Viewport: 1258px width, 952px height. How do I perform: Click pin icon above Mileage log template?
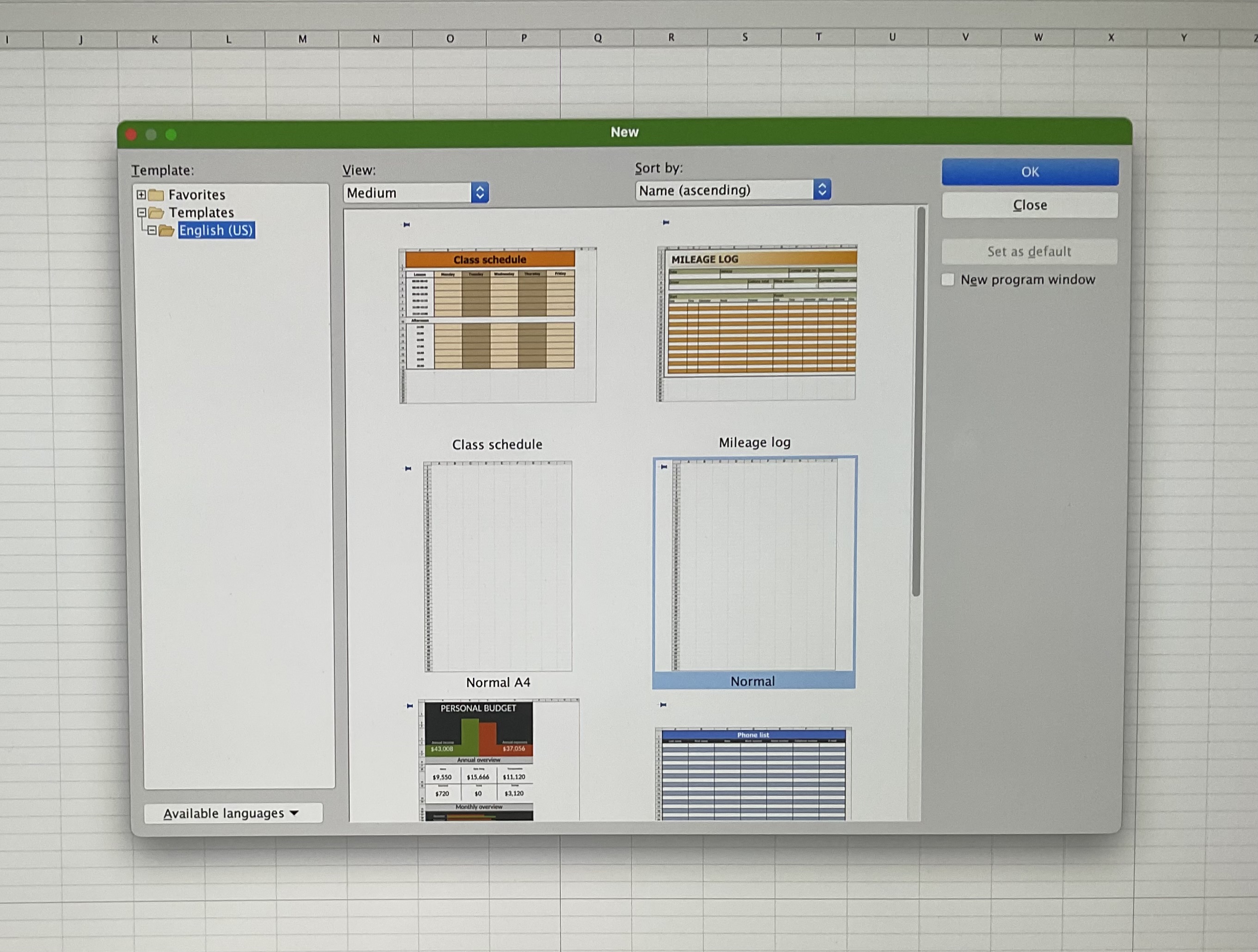coord(666,222)
